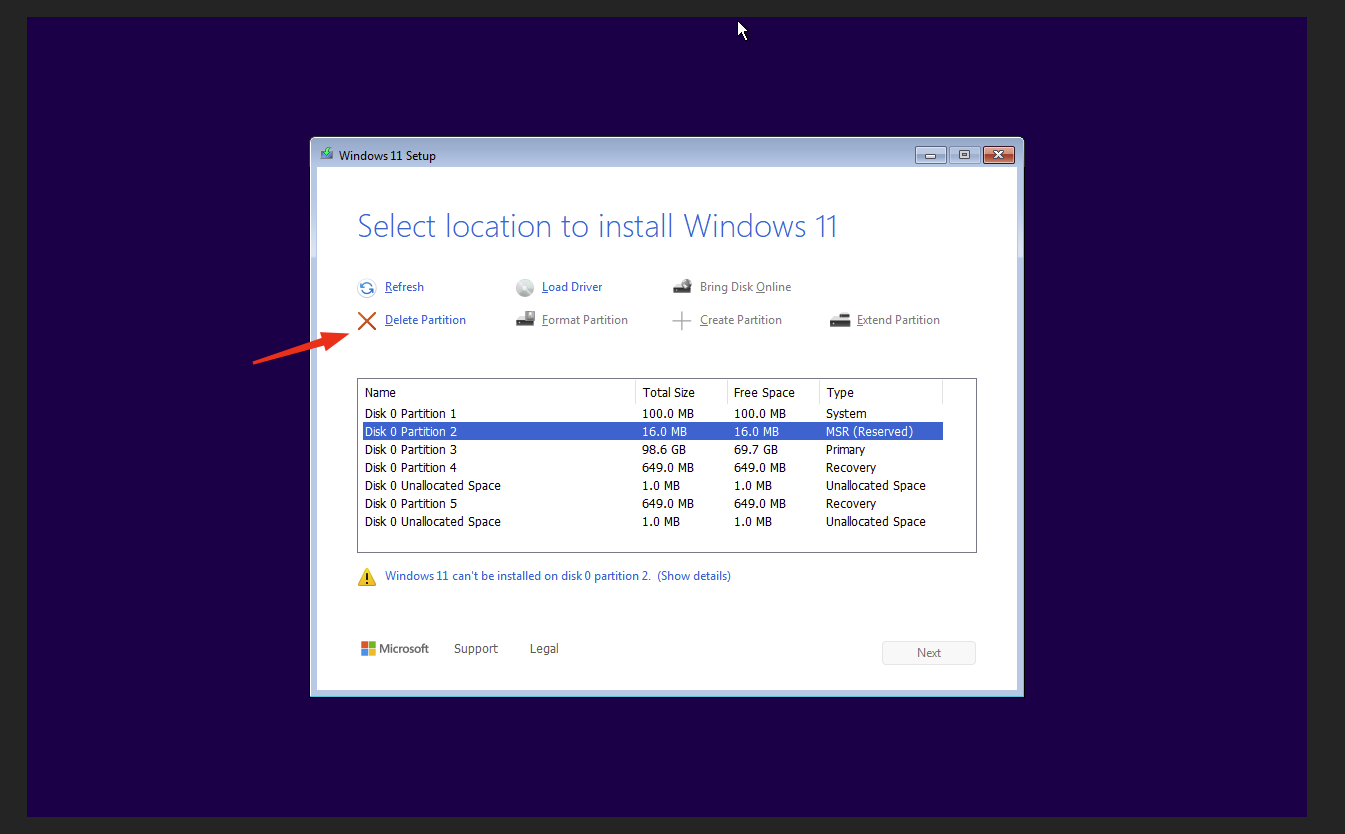Click the plus Create Partition icon
1345x834 pixels.
[x=682, y=320]
